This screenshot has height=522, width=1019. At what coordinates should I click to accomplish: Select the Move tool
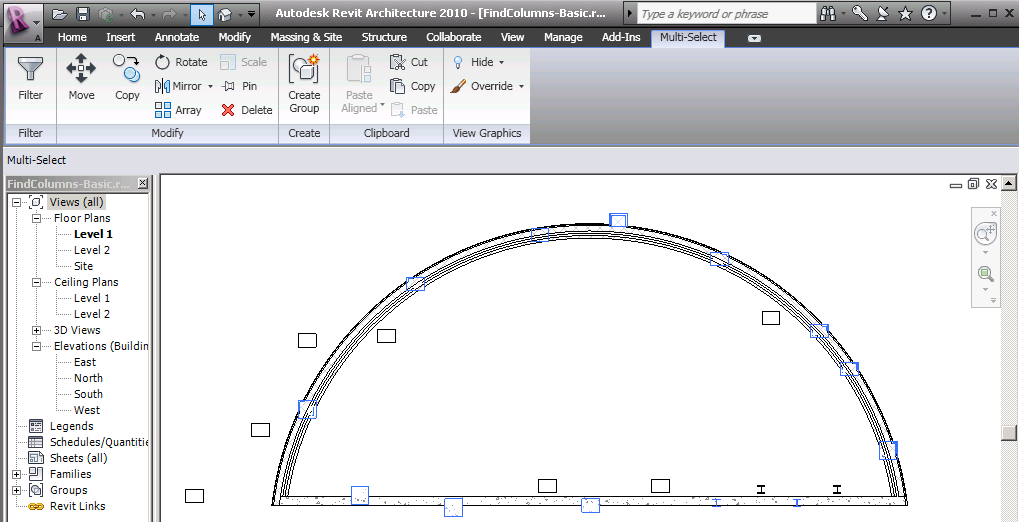point(81,79)
